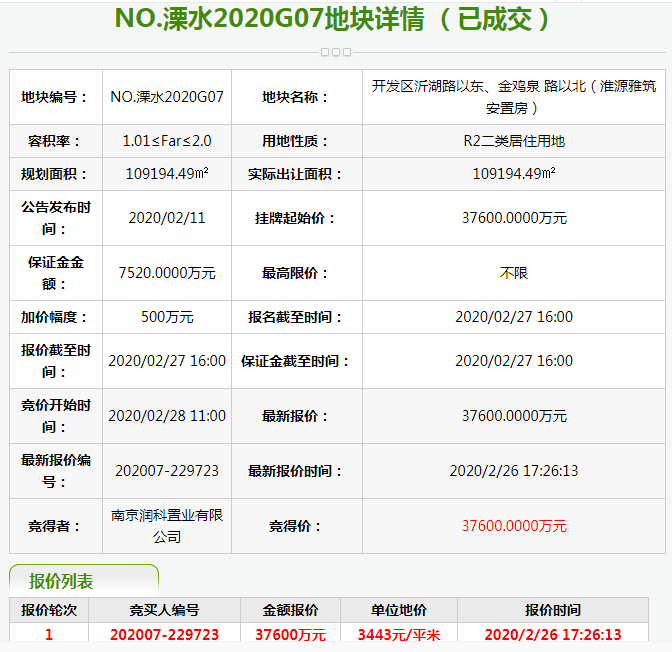Click the 实际出让面积 label cell

coord(297,174)
